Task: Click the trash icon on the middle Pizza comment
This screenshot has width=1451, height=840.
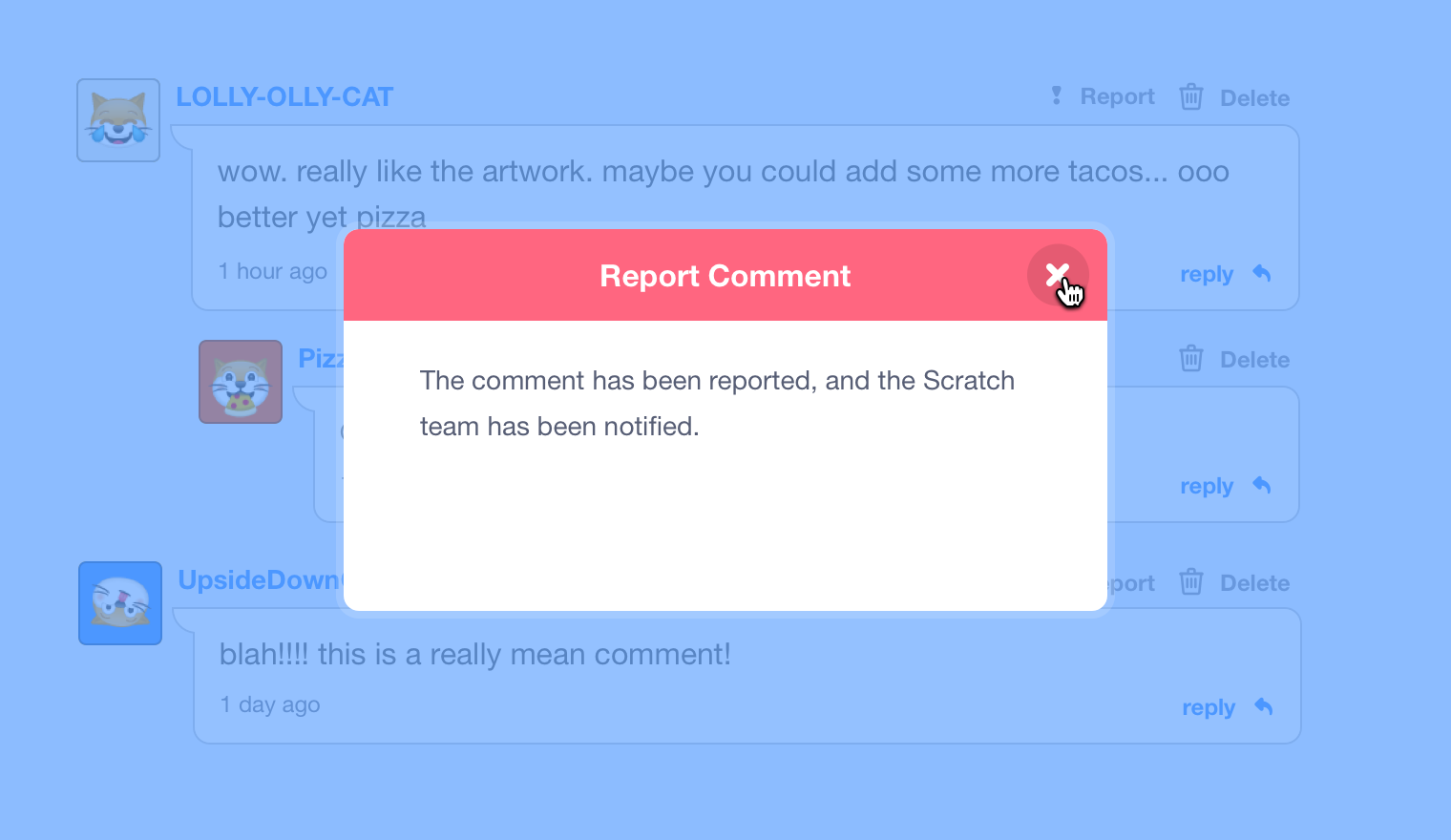Action: point(1190,358)
